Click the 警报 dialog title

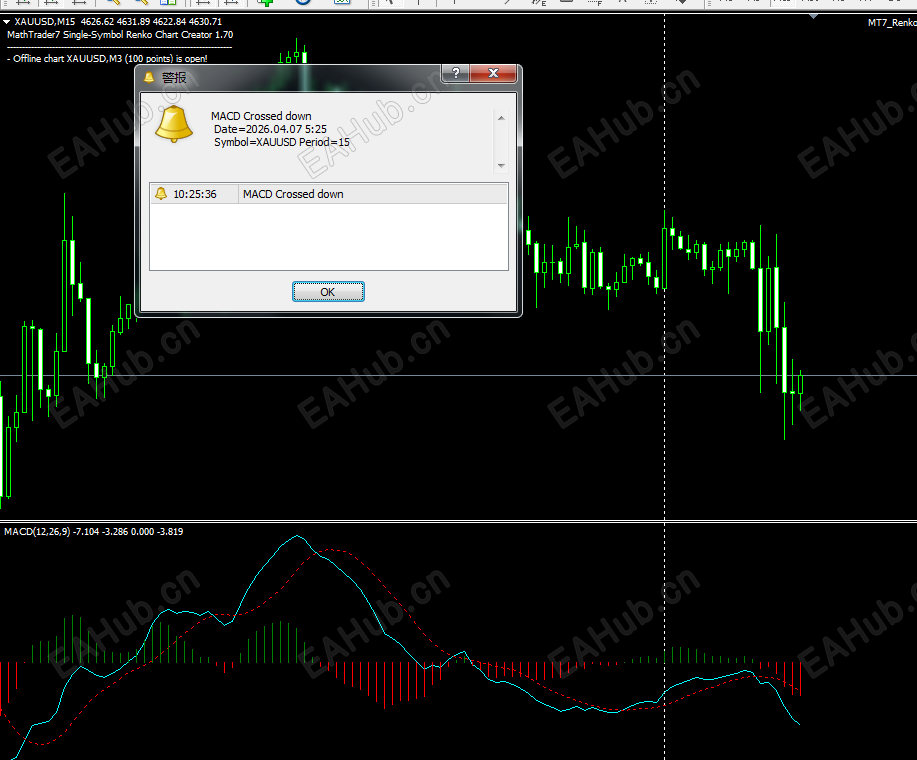174,77
